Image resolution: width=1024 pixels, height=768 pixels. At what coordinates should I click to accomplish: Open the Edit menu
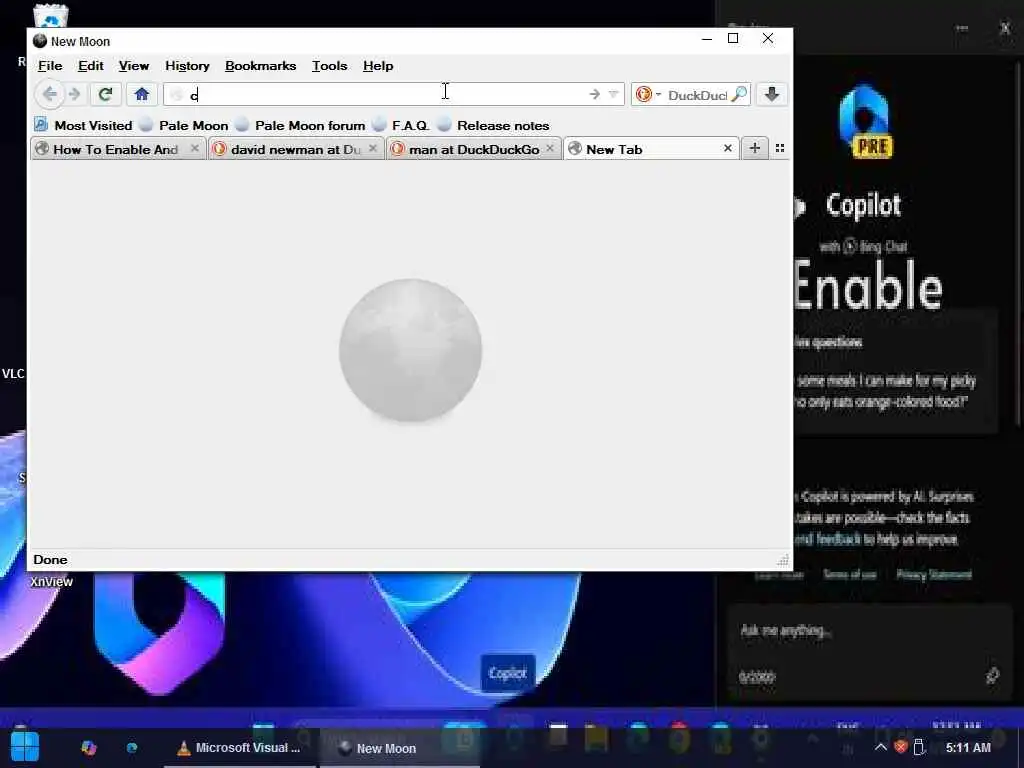coord(91,66)
